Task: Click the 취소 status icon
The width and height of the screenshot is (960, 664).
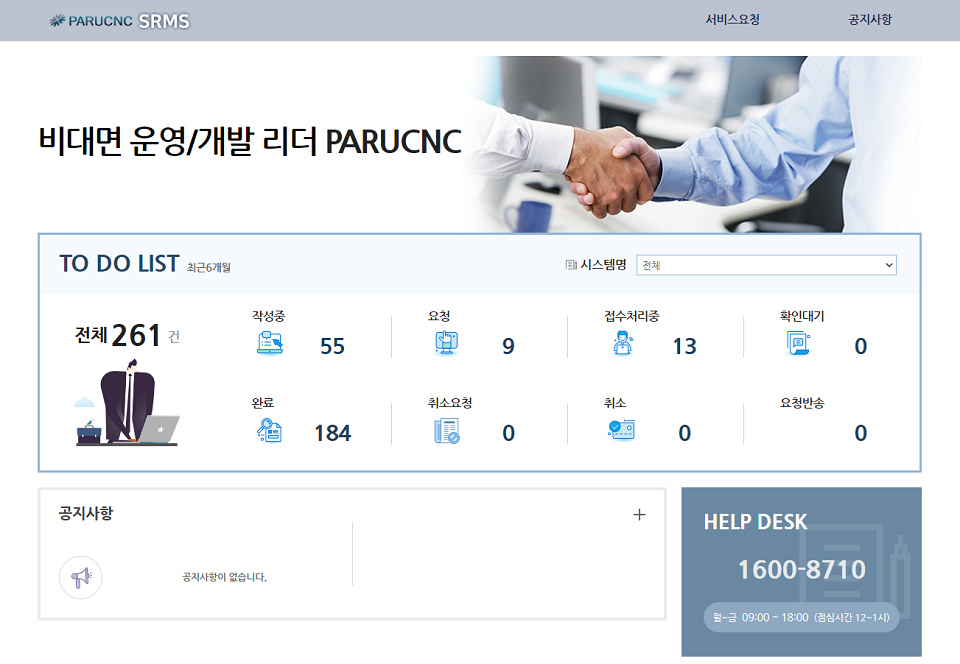Action: coord(622,430)
